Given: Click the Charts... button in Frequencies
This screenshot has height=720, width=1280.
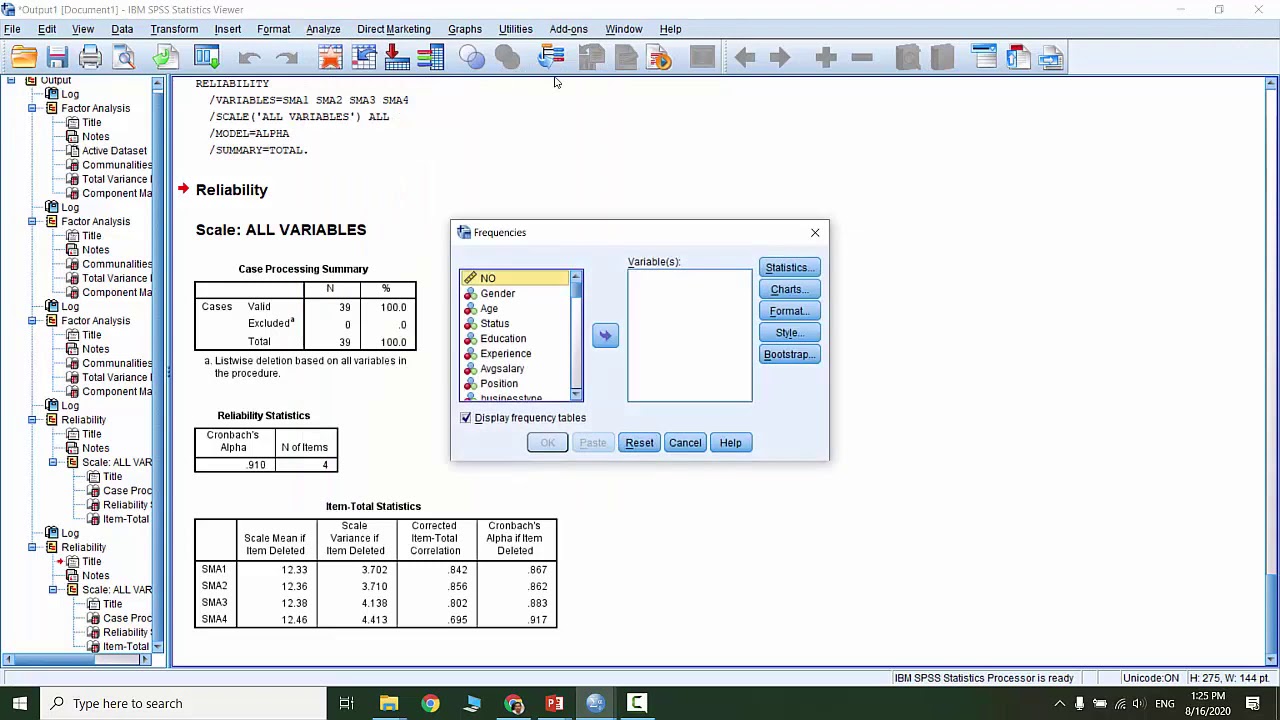Looking at the screenshot, I should [x=790, y=289].
